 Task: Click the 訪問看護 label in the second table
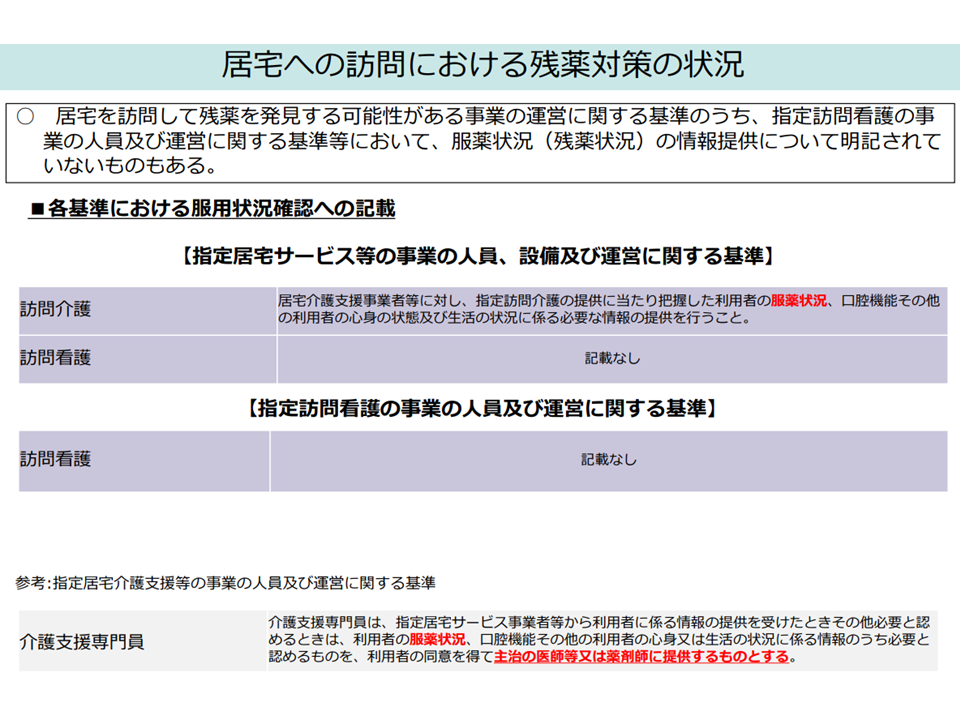(x=55, y=460)
